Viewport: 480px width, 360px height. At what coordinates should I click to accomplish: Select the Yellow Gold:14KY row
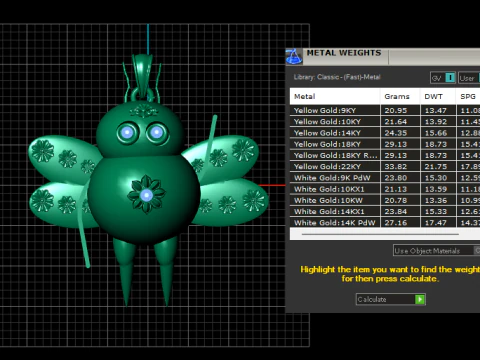[x=385, y=133]
